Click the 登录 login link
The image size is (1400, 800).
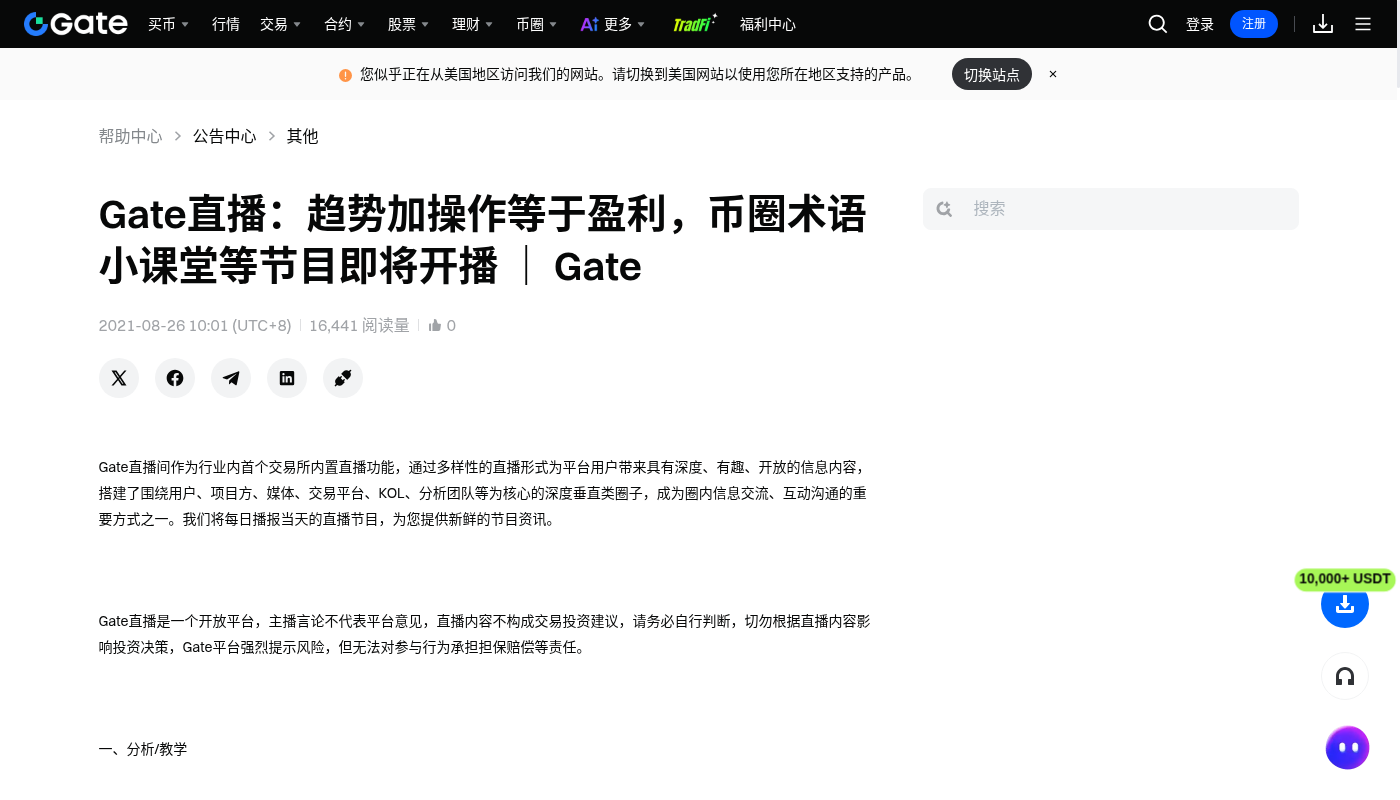tap(1200, 24)
